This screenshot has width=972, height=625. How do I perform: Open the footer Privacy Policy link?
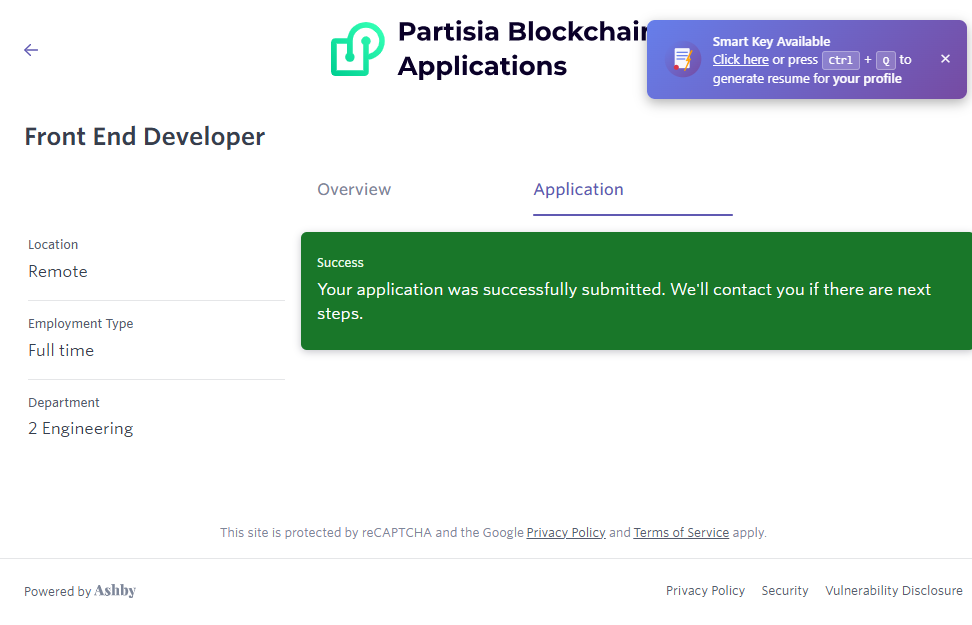pos(705,591)
